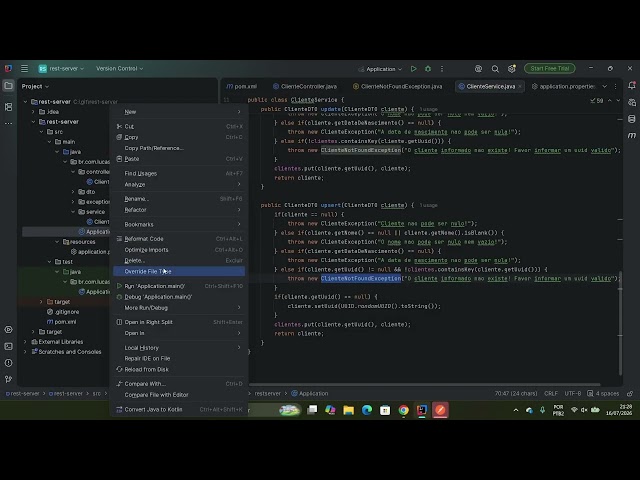Open the Structure tool window icon
This screenshot has width=640, height=480.
8,107
